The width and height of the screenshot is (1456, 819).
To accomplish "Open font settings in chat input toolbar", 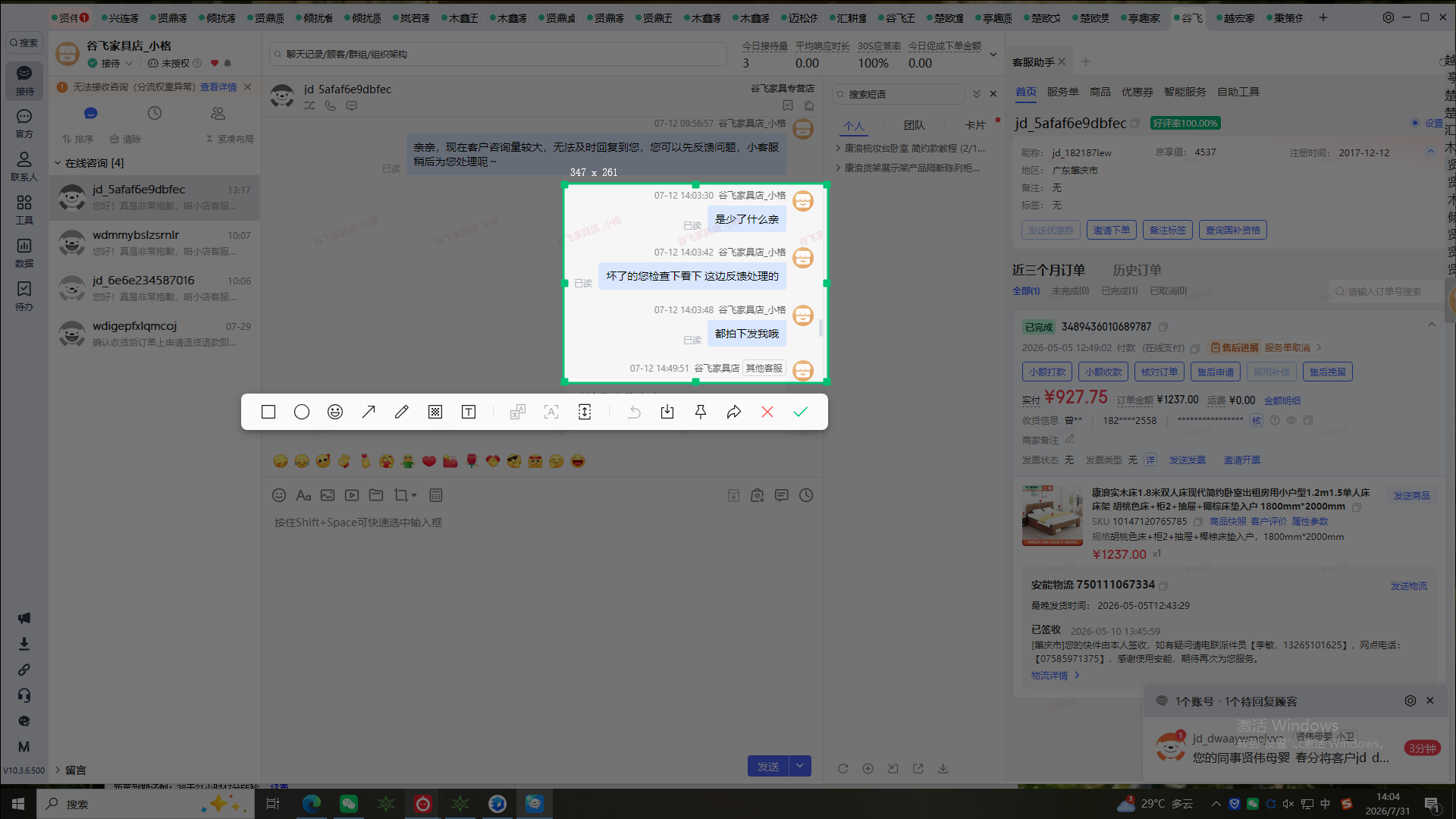I will (x=303, y=495).
